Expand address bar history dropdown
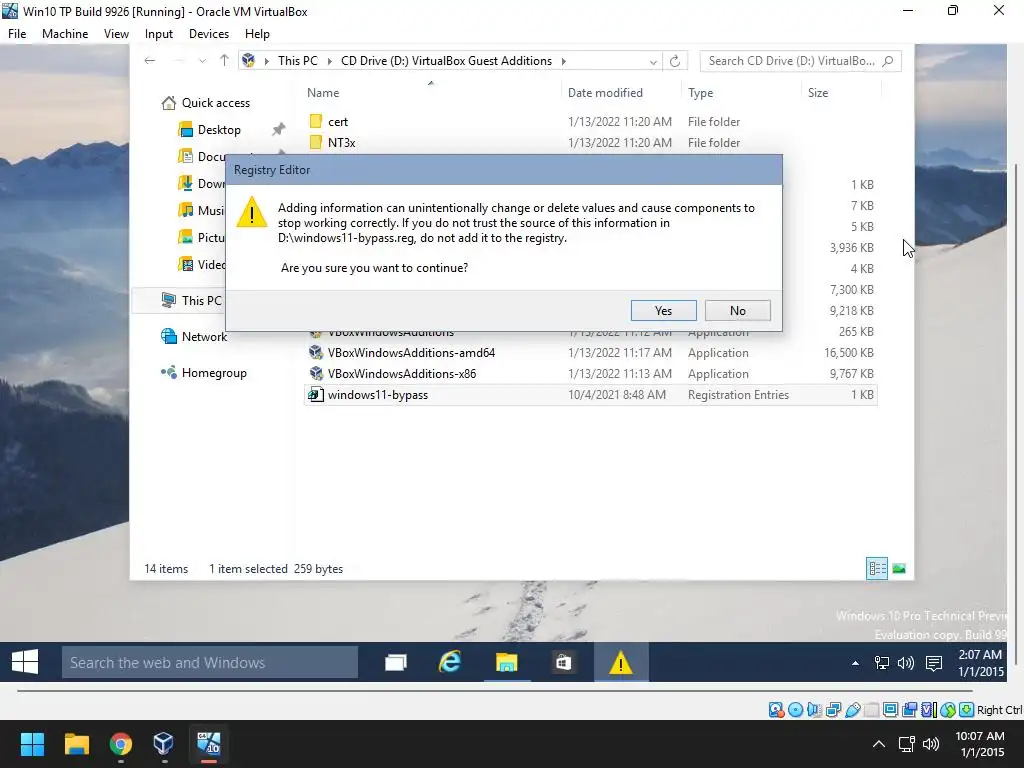This screenshot has height=768, width=1024. click(x=653, y=61)
